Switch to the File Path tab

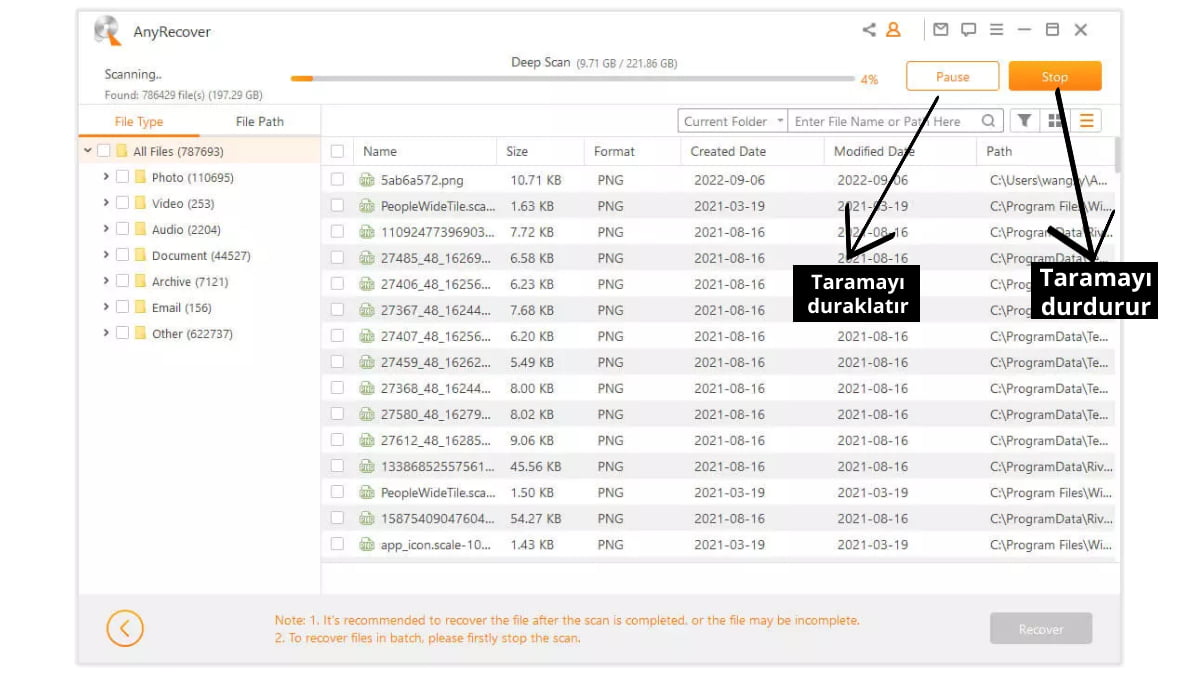259,122
